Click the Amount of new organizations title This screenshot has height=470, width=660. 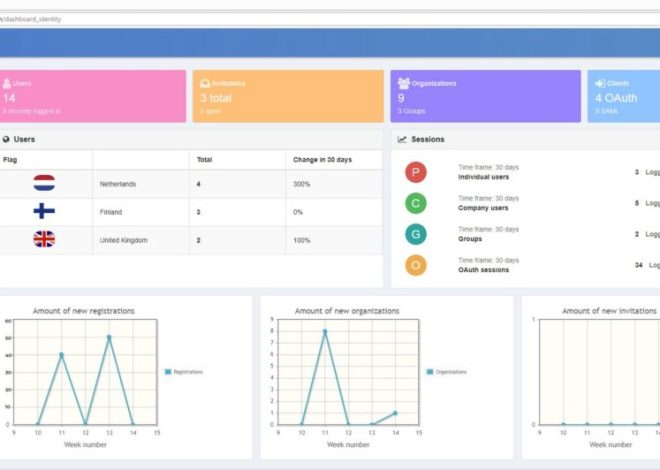347,311
